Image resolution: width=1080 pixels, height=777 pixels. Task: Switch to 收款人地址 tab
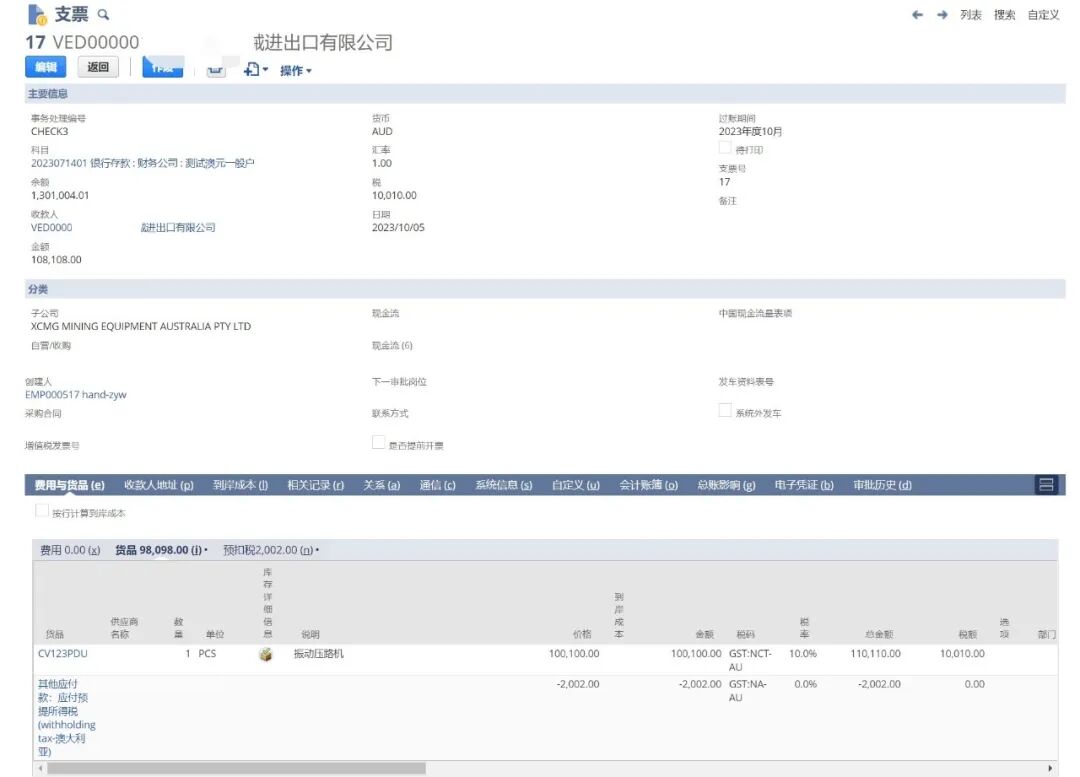coord(158,485)
